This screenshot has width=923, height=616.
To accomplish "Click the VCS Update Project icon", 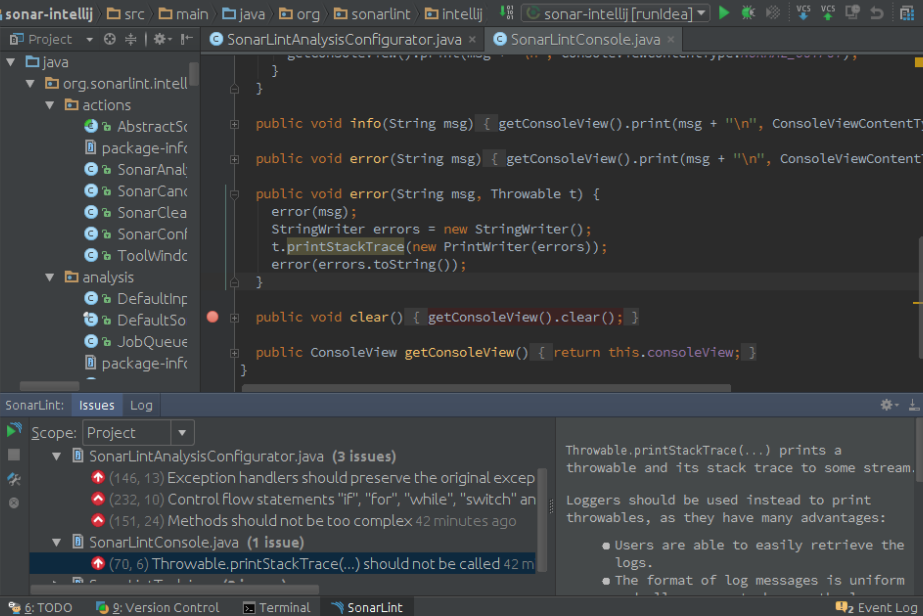I will [804, 13].
